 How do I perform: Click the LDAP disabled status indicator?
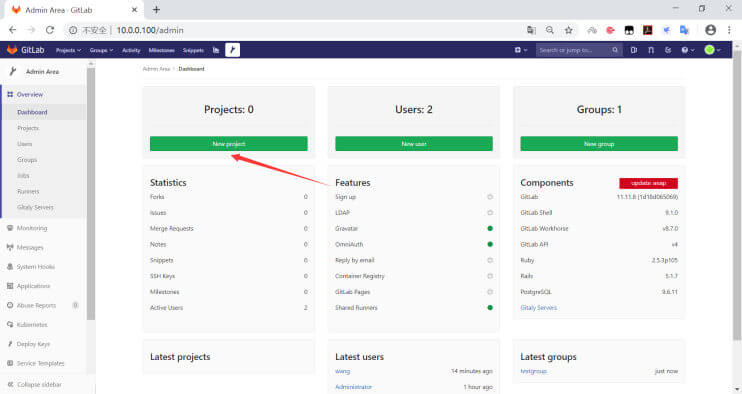(x=490, y=213)
